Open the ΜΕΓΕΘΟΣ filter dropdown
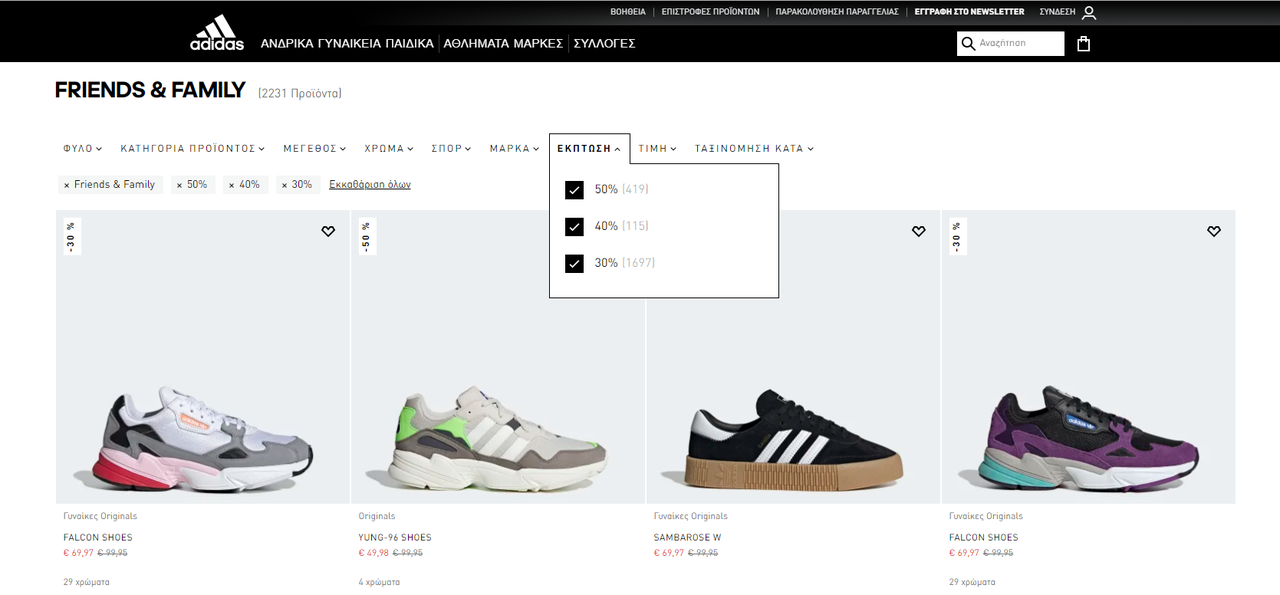Image resolution: width=1280 pixels, height=595 pixels. (x=315, y=148)
